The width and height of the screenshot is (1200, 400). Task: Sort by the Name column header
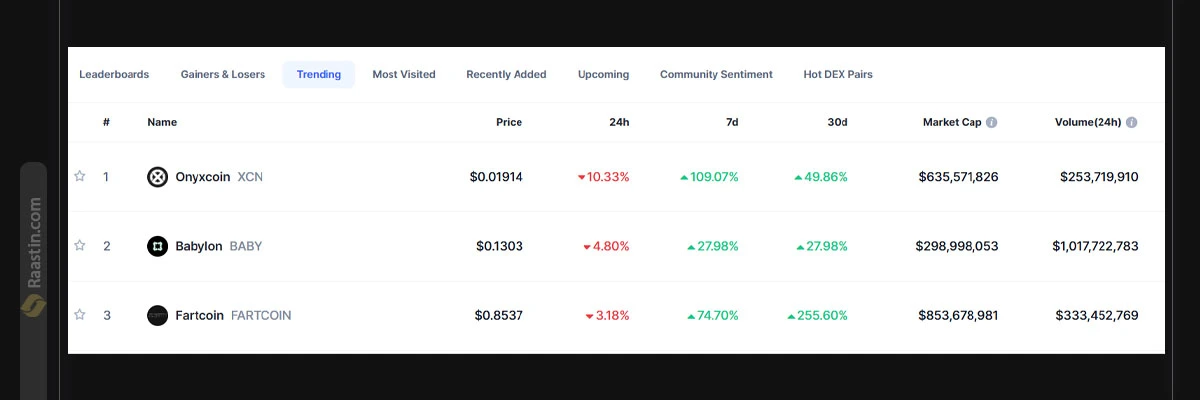[162, 122]
